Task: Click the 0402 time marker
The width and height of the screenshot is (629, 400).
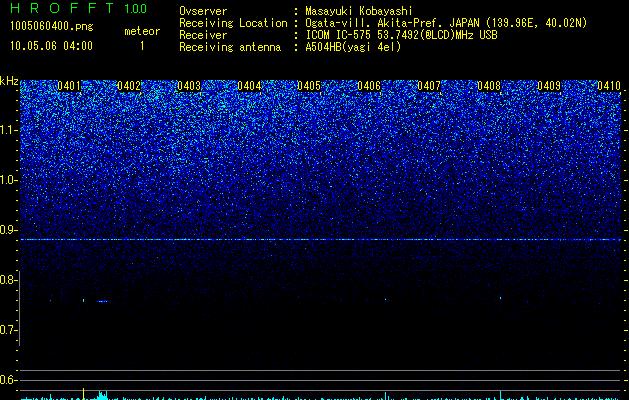Action: pyautogui.click(x=129, y=86)
